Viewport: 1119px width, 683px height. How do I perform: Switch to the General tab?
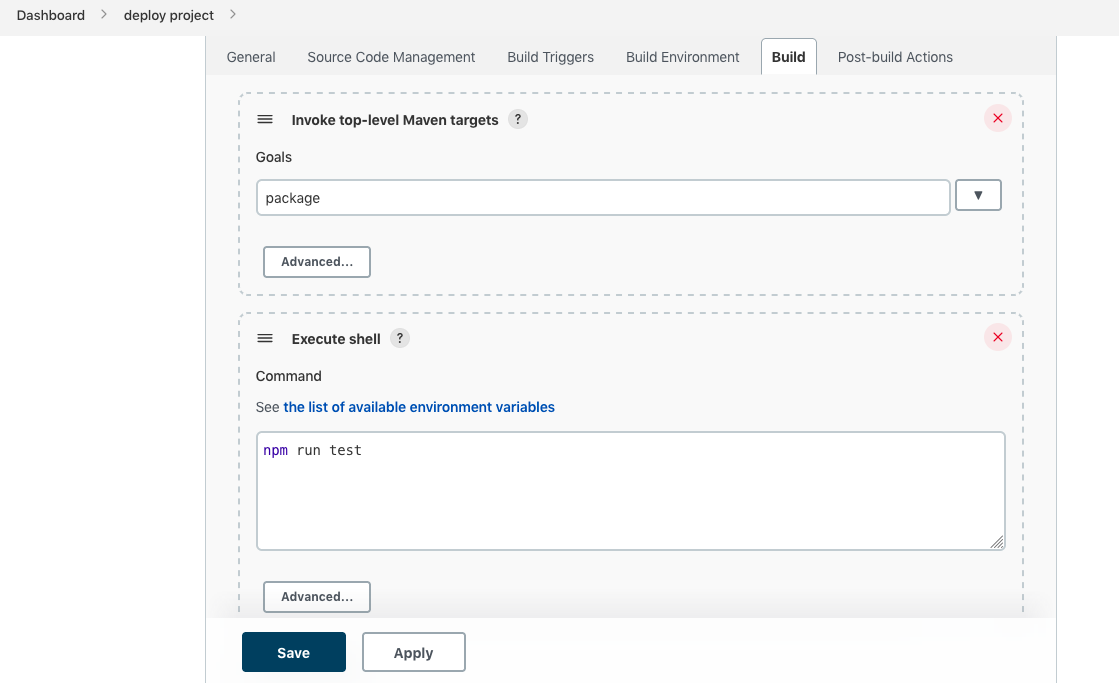[251, 57]
